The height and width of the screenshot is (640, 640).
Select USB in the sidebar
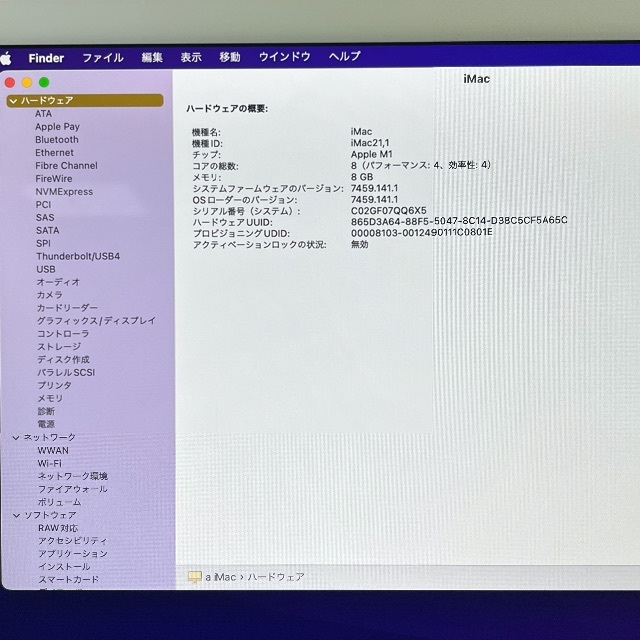tap(46, 269)
